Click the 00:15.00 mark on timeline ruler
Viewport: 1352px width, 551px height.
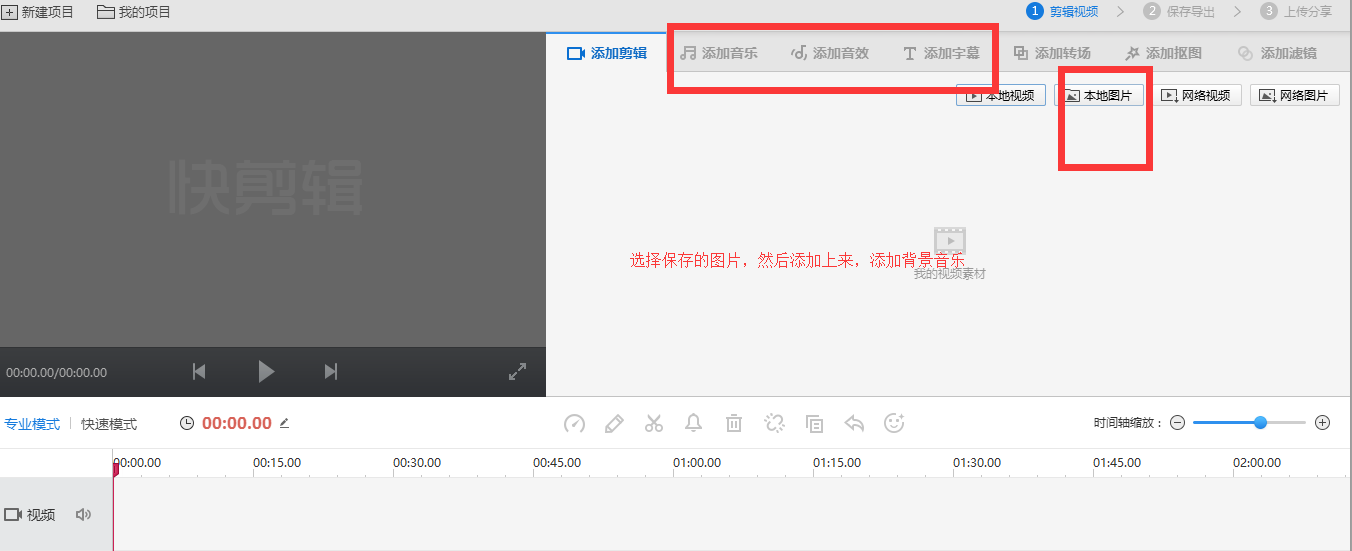click(x=277, y=463)
